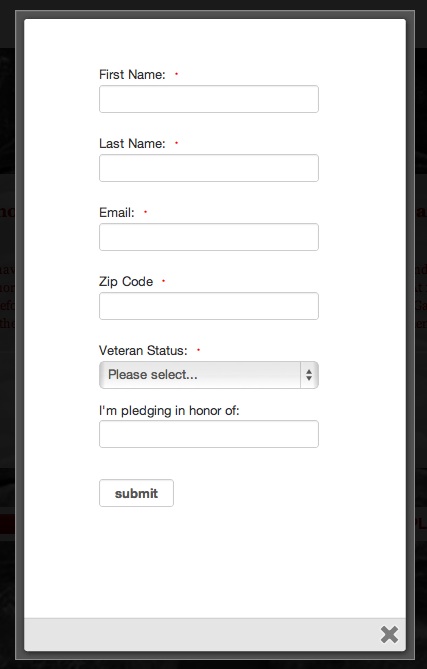
Task: Click the up-down arrows on Veteran Status selector
Action: click(x=309, y=375)
